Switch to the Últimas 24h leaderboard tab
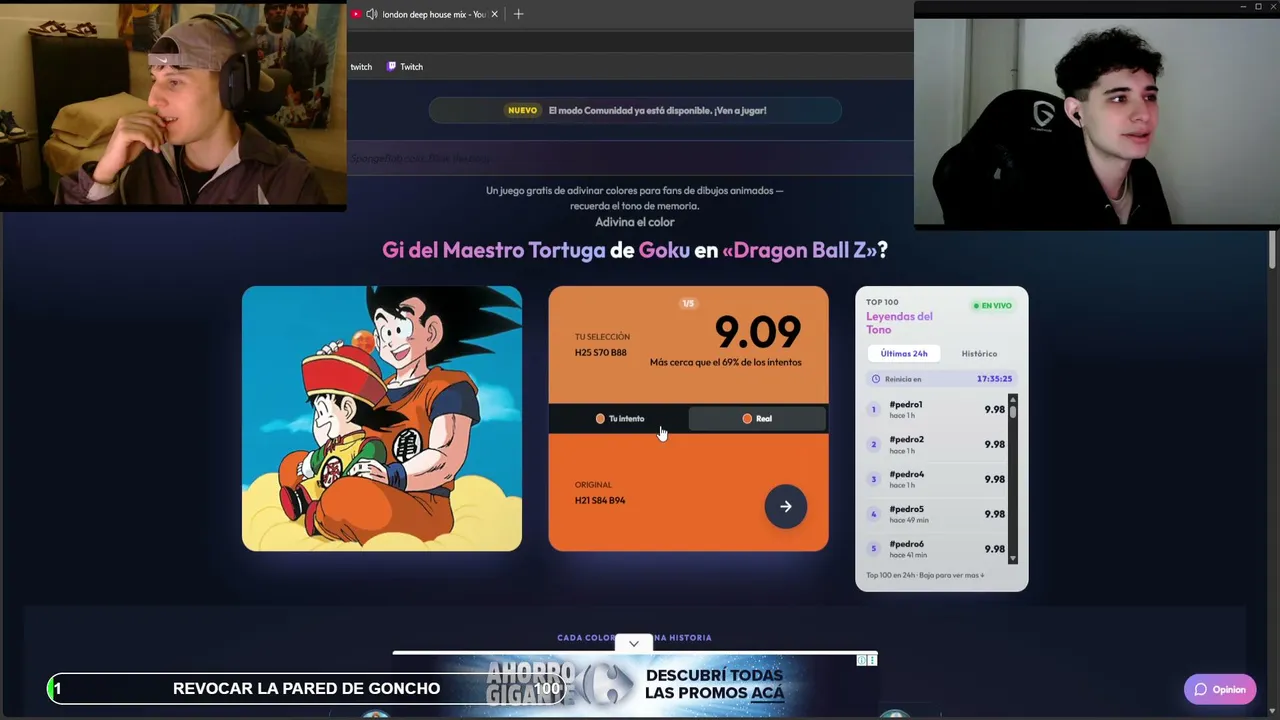The height and width of the screenshot is (720, 1280). tap(904, 353)
